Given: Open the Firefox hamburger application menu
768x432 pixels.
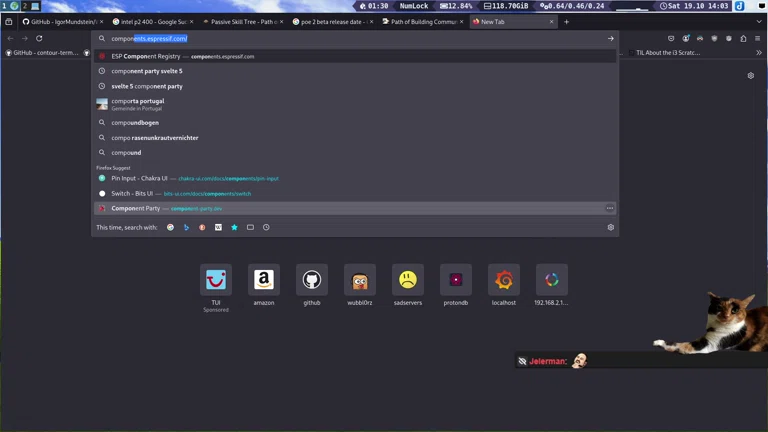Looking at the screenshot, I should pyautogui.click(x=758, y=39).
